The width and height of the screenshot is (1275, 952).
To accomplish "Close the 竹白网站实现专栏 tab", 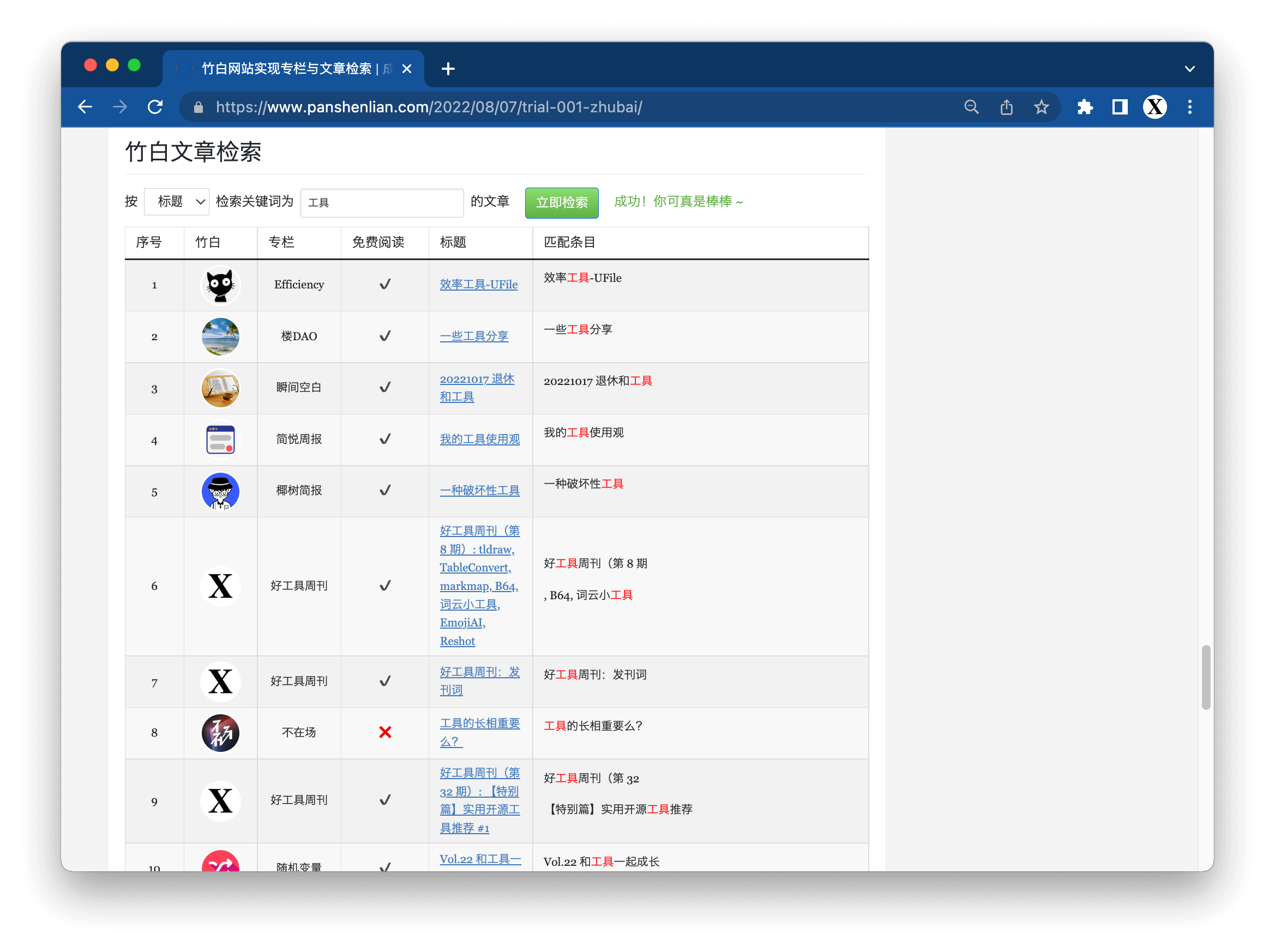I will click(406, 69).
